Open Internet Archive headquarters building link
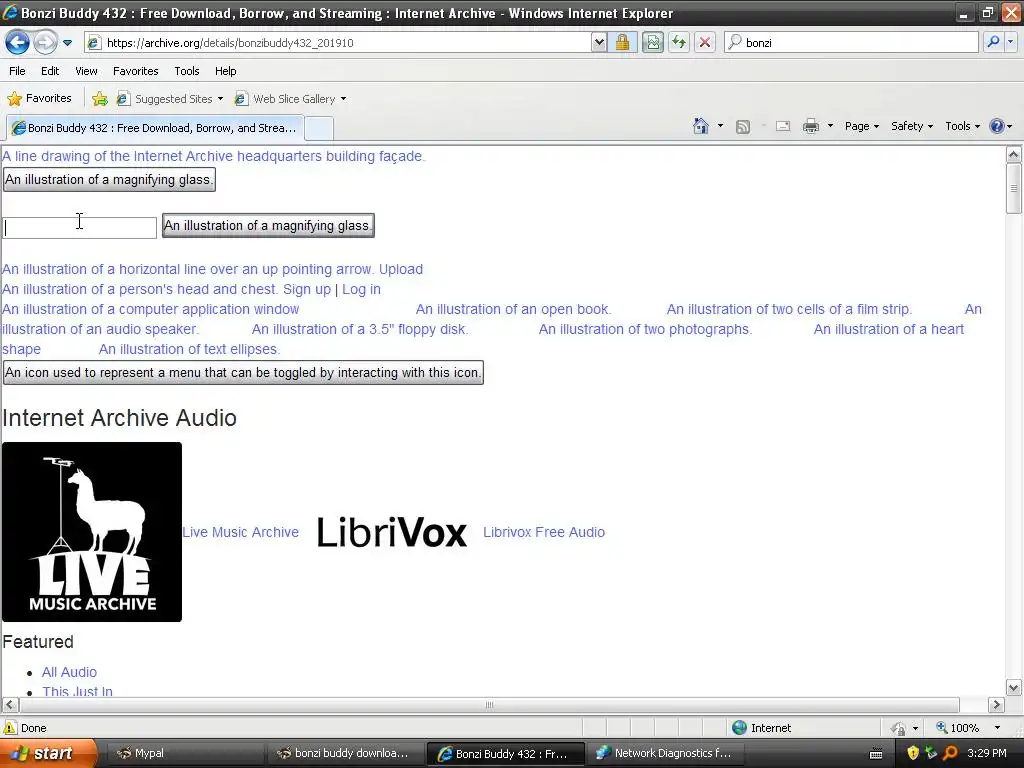 [x=214, y=156]
